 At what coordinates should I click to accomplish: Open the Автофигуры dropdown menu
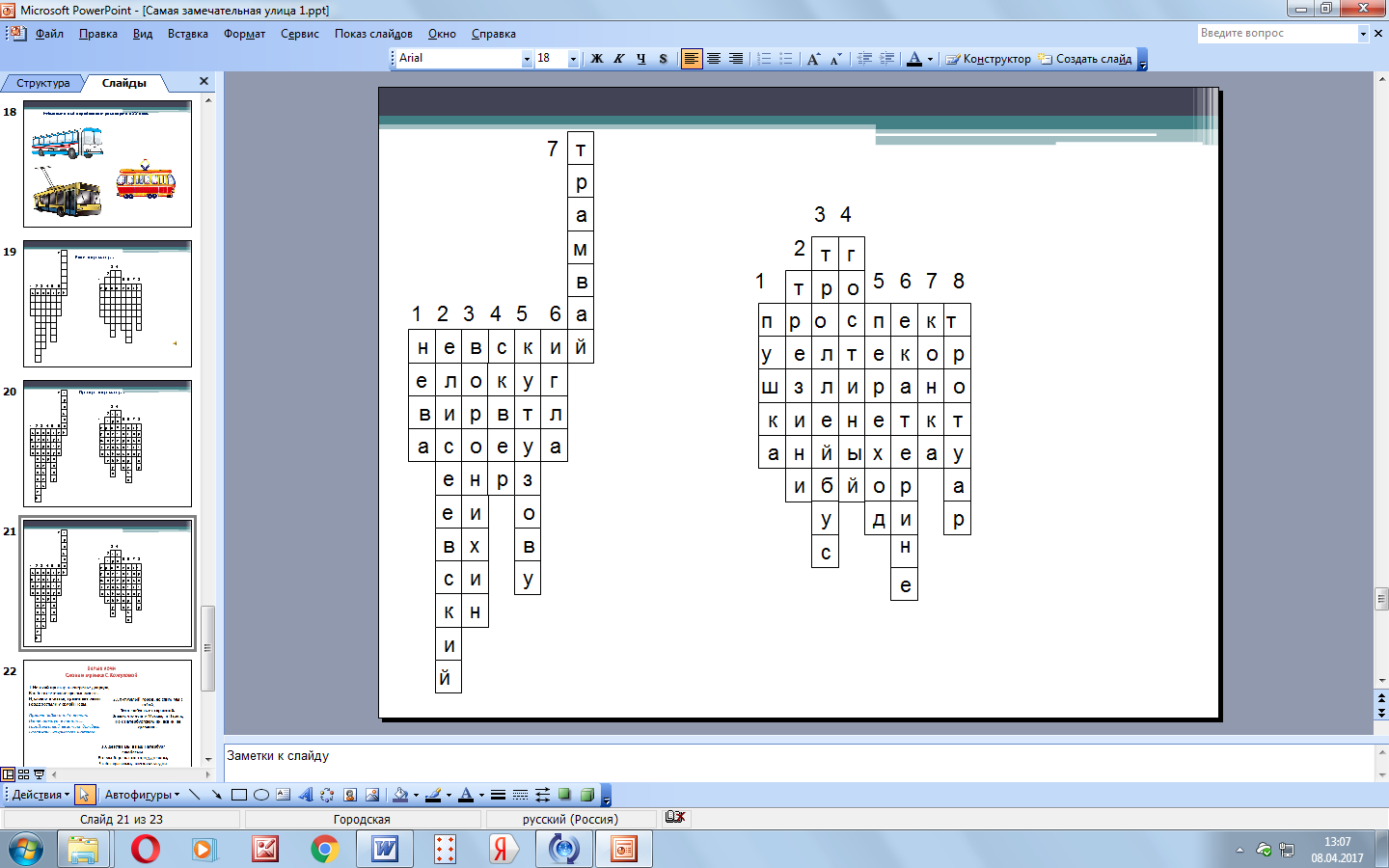pyautogui.click(x=142, y=795)
